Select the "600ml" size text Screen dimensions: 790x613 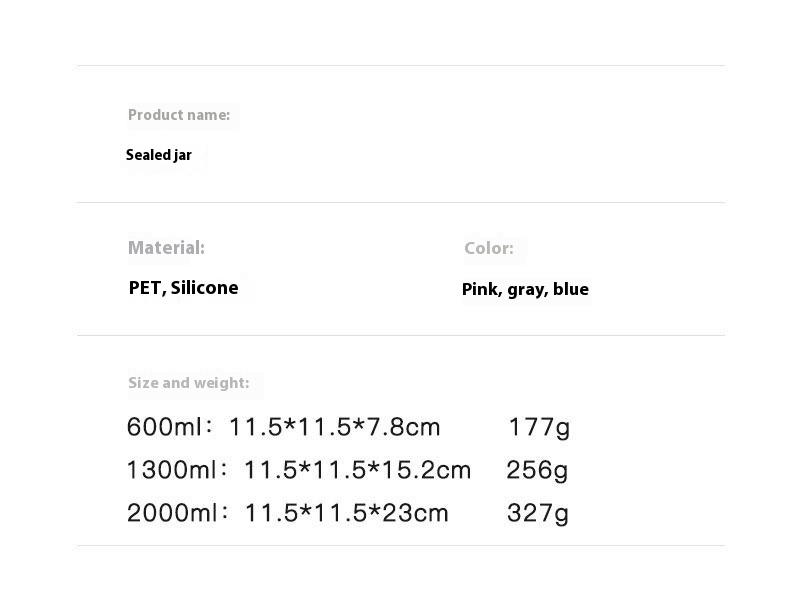point(164,428)
